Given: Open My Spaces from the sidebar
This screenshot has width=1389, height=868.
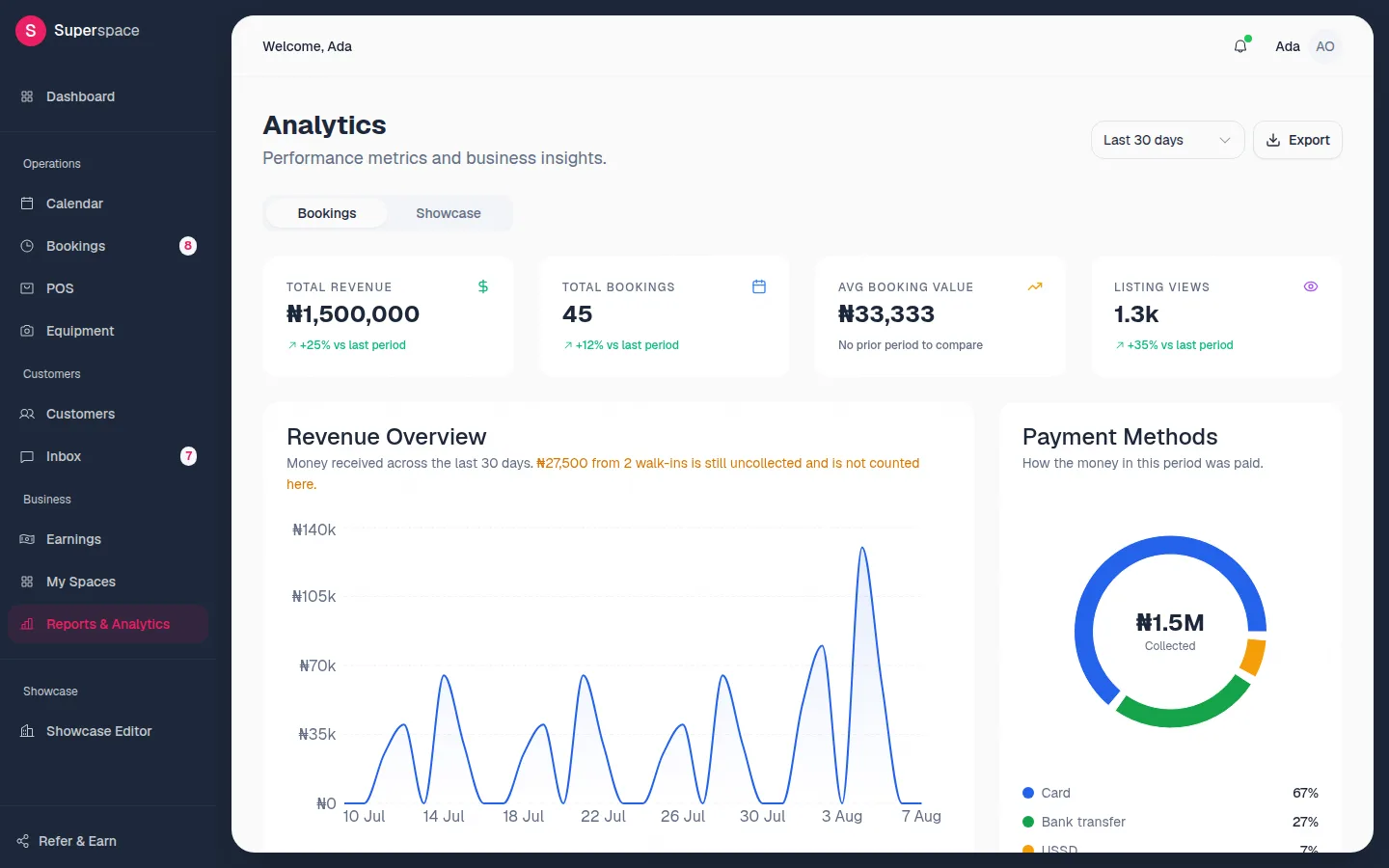Looking at the screenshot, I should pos(108,582).
